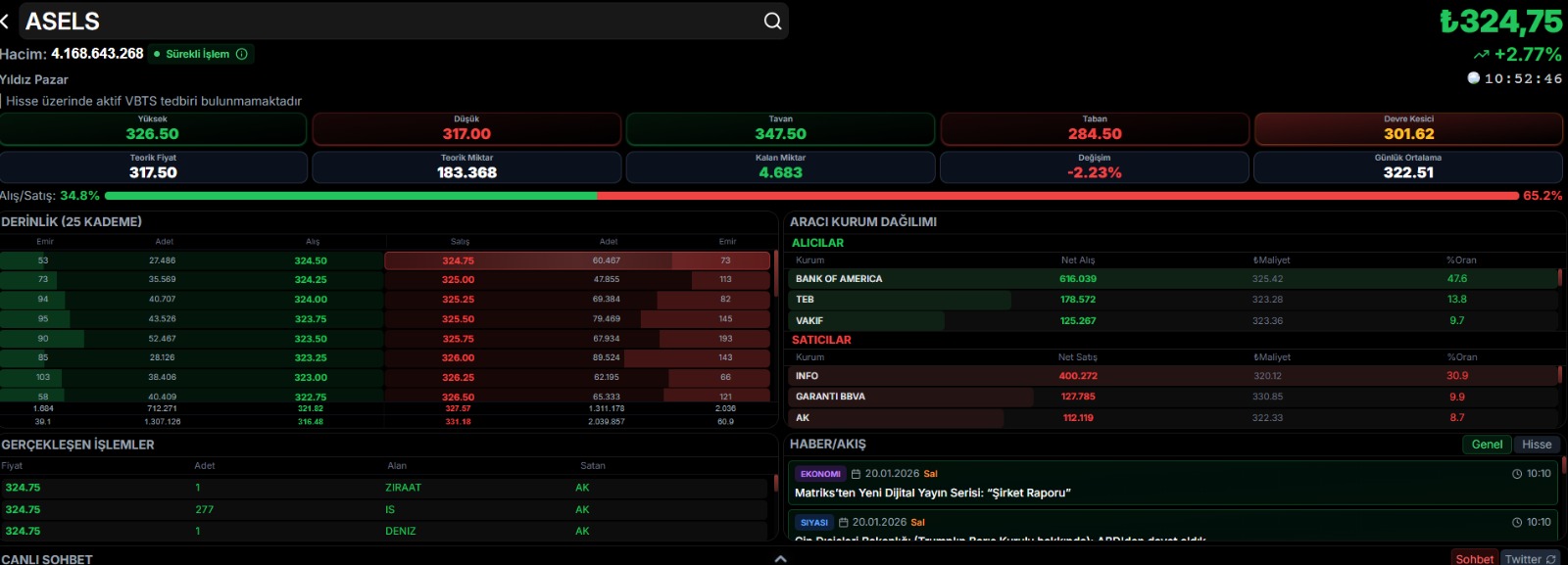Viewport: 1568px width, 565px height.
Task: Click the Yüksek 326.50 card
Action: pyautogui.click(x=153, y=128)
